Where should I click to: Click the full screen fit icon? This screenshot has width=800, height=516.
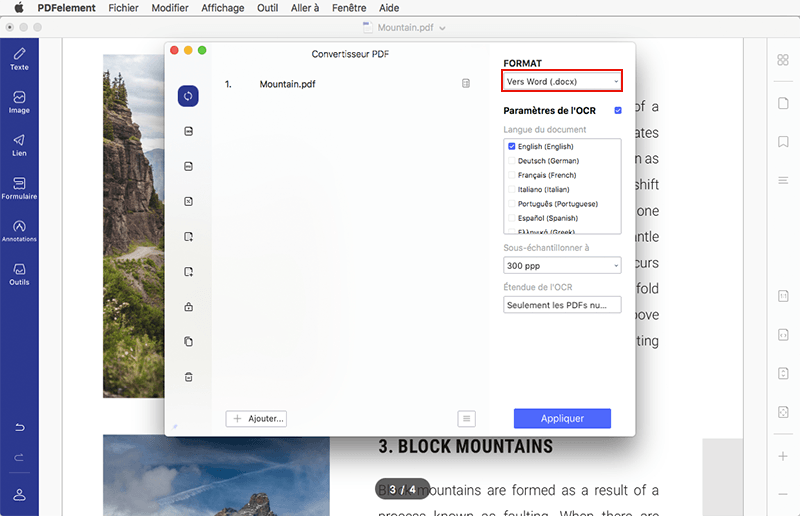(783, 412)
